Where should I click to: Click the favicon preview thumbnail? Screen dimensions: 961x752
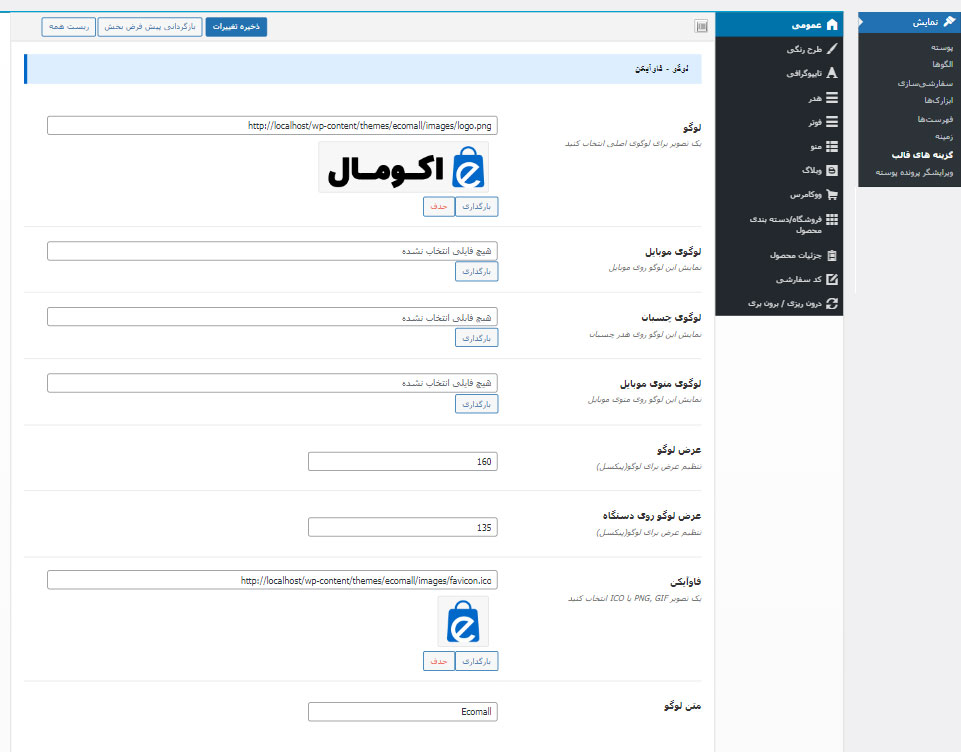[x=463, y=621]
